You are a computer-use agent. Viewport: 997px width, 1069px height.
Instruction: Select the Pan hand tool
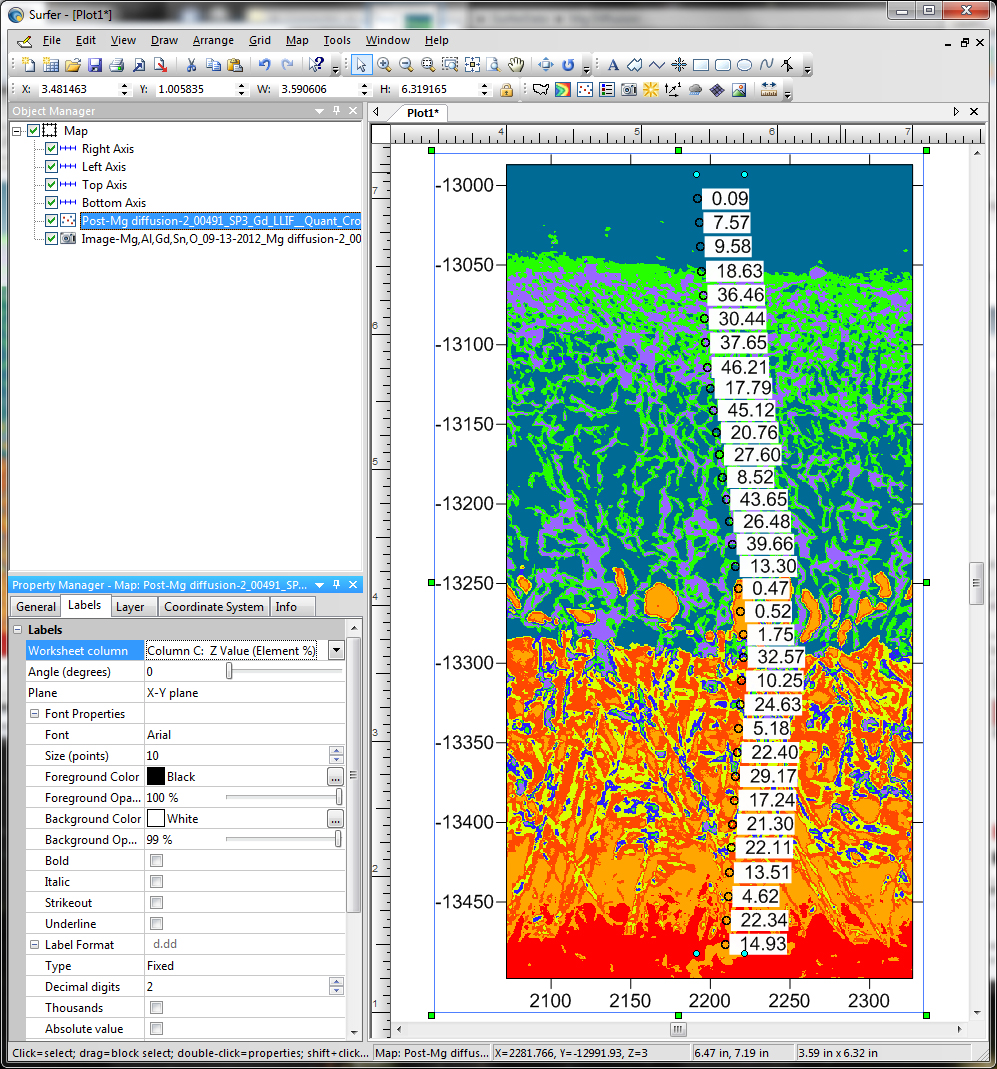(x=516, y=65)
